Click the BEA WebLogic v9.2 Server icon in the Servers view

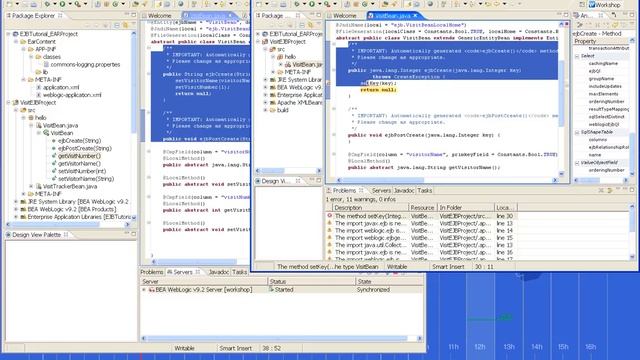pos(151,289)
